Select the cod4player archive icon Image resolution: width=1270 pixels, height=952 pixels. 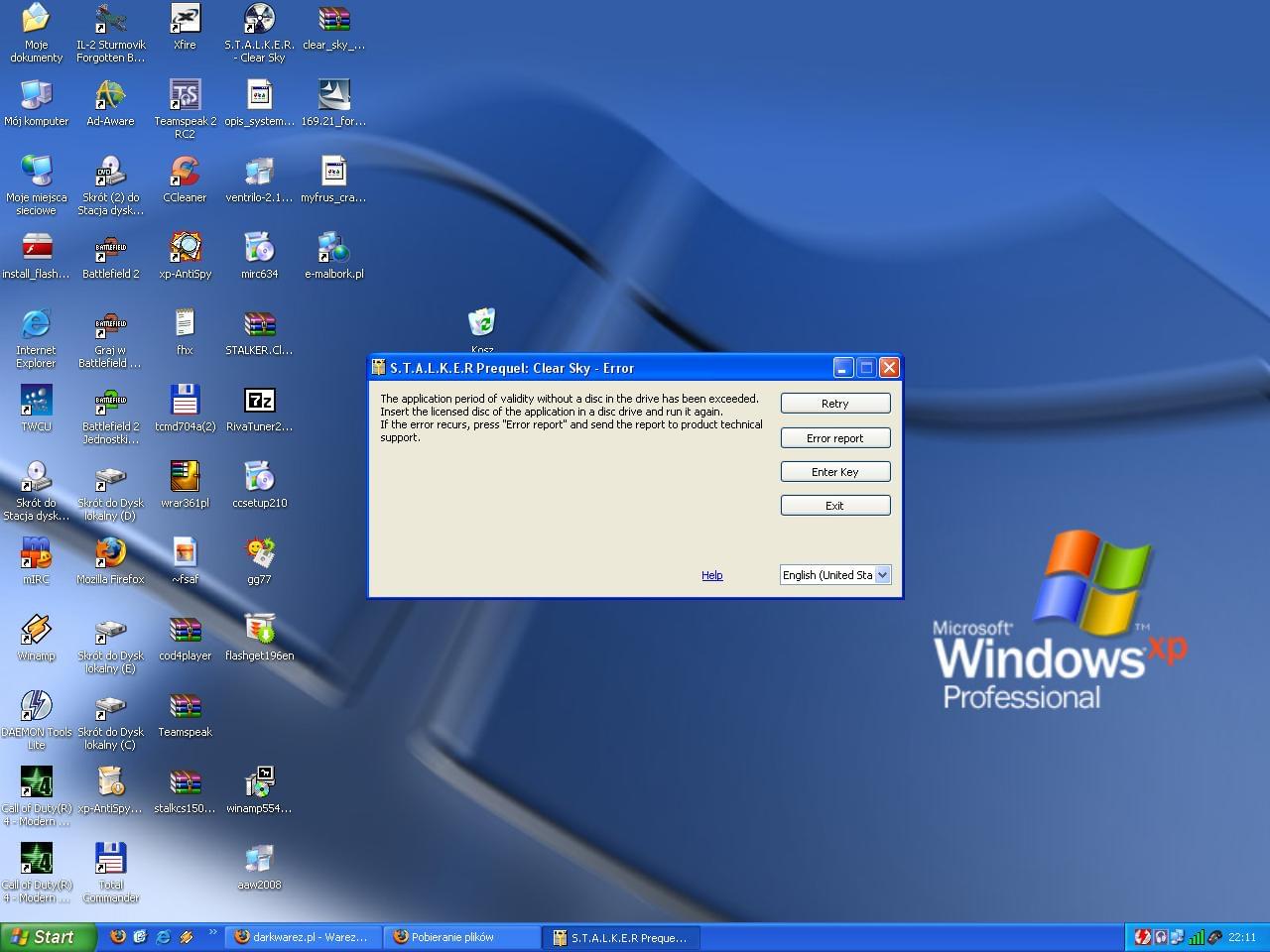[185, 638]
